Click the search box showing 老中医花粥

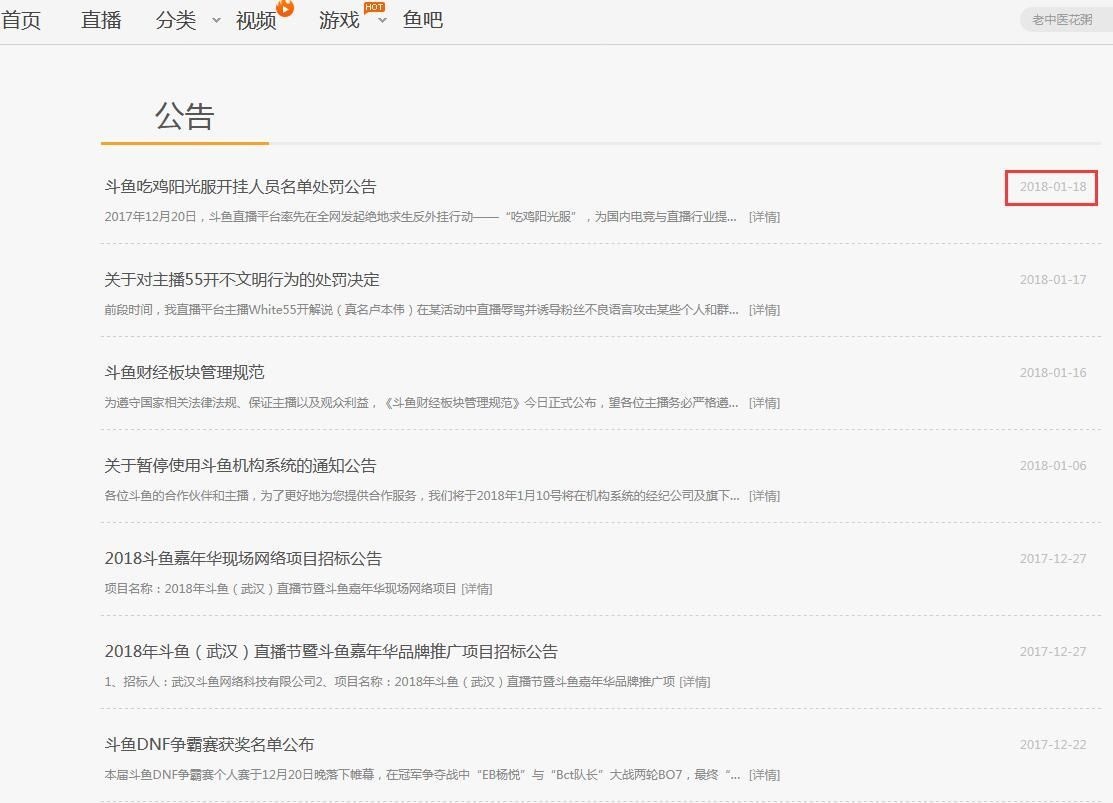[x=1064, y=20]
